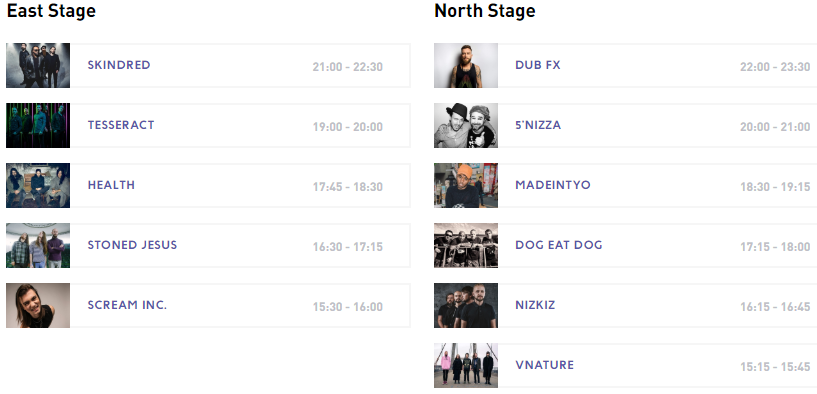
Task: Open the DOG EAT DOG link
Action: [x=559, y=245]
